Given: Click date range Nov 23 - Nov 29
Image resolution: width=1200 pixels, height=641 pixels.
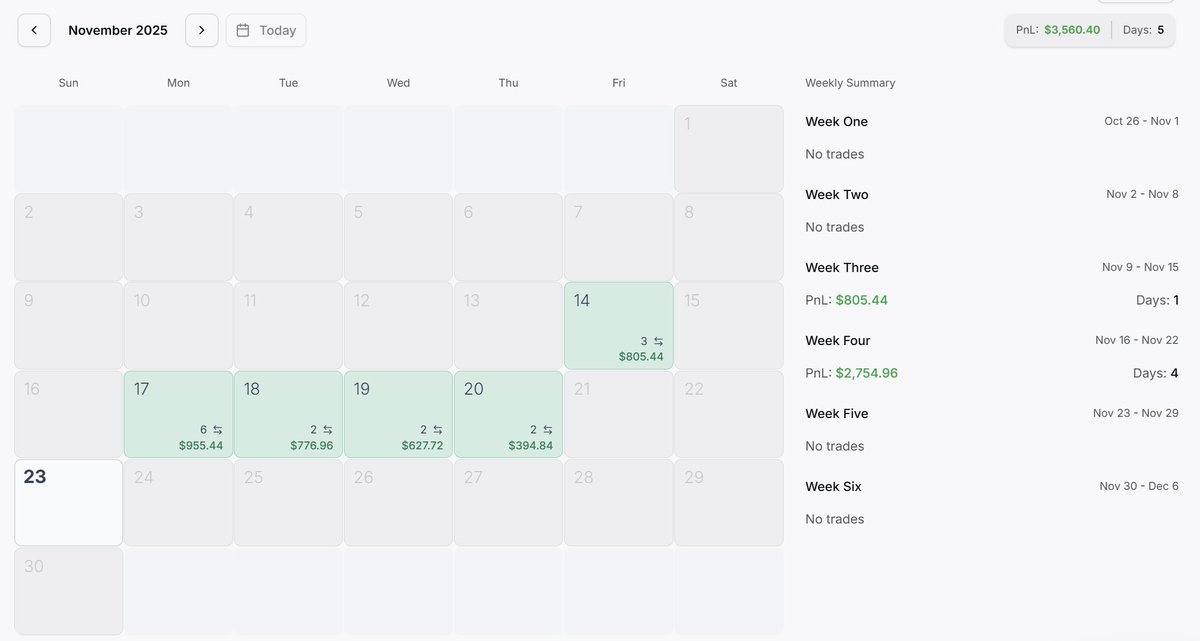Looking at the screenshot, I should pos(1136,413).
